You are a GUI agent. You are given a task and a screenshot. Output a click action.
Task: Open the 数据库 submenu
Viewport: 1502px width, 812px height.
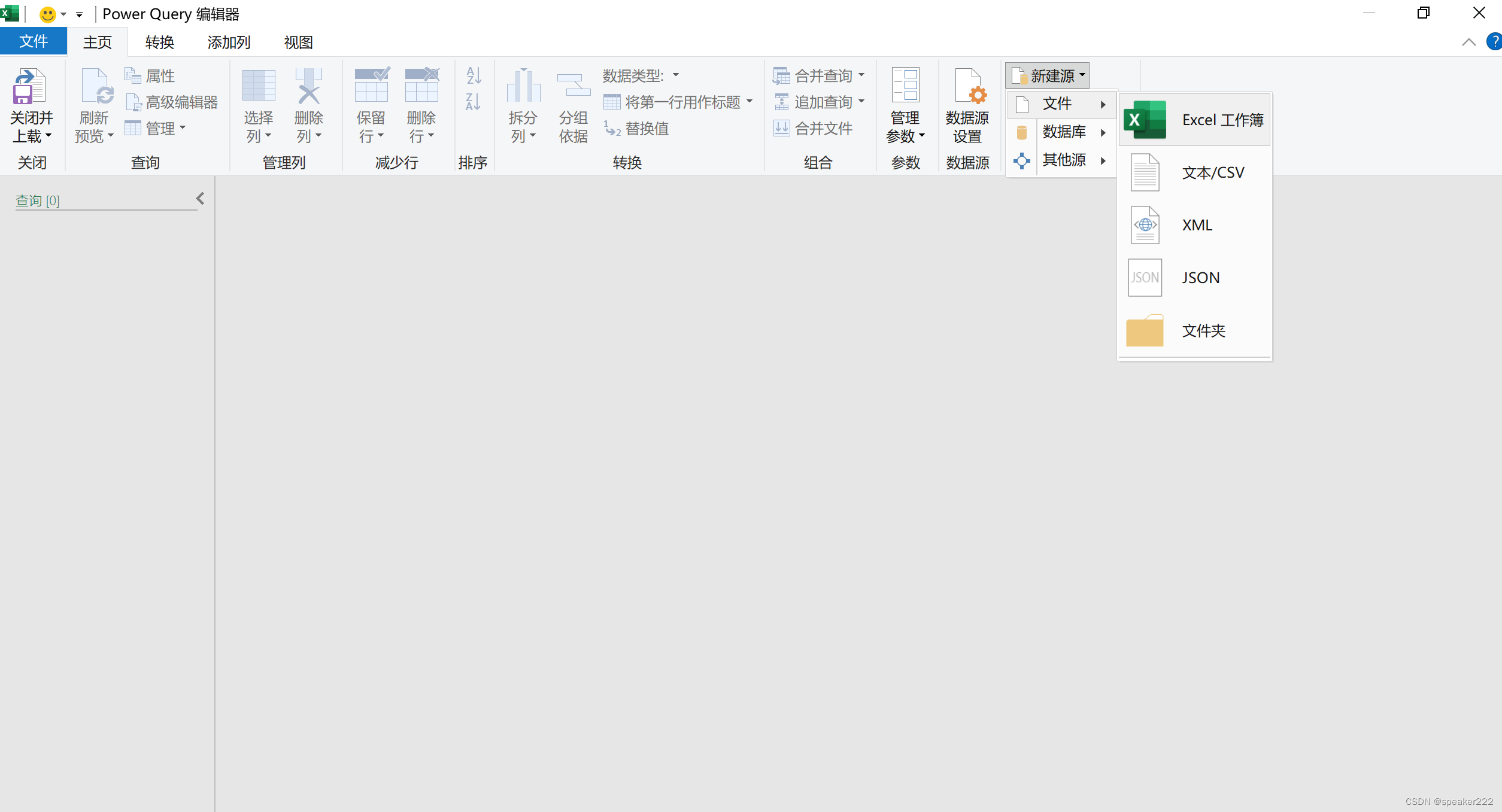pyautogui.click(x=1063, y=132)
